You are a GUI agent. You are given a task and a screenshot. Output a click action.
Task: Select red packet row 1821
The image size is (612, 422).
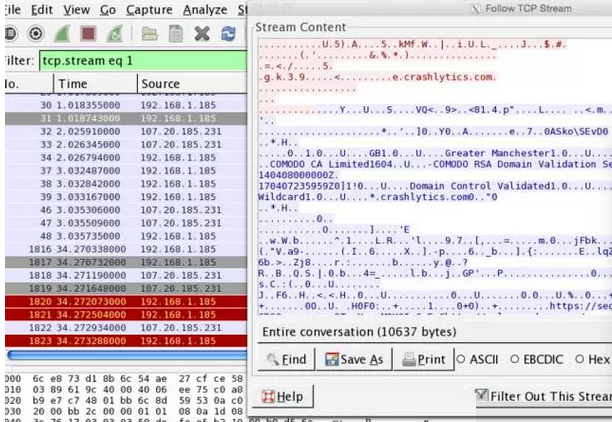[x=126, y=315]
